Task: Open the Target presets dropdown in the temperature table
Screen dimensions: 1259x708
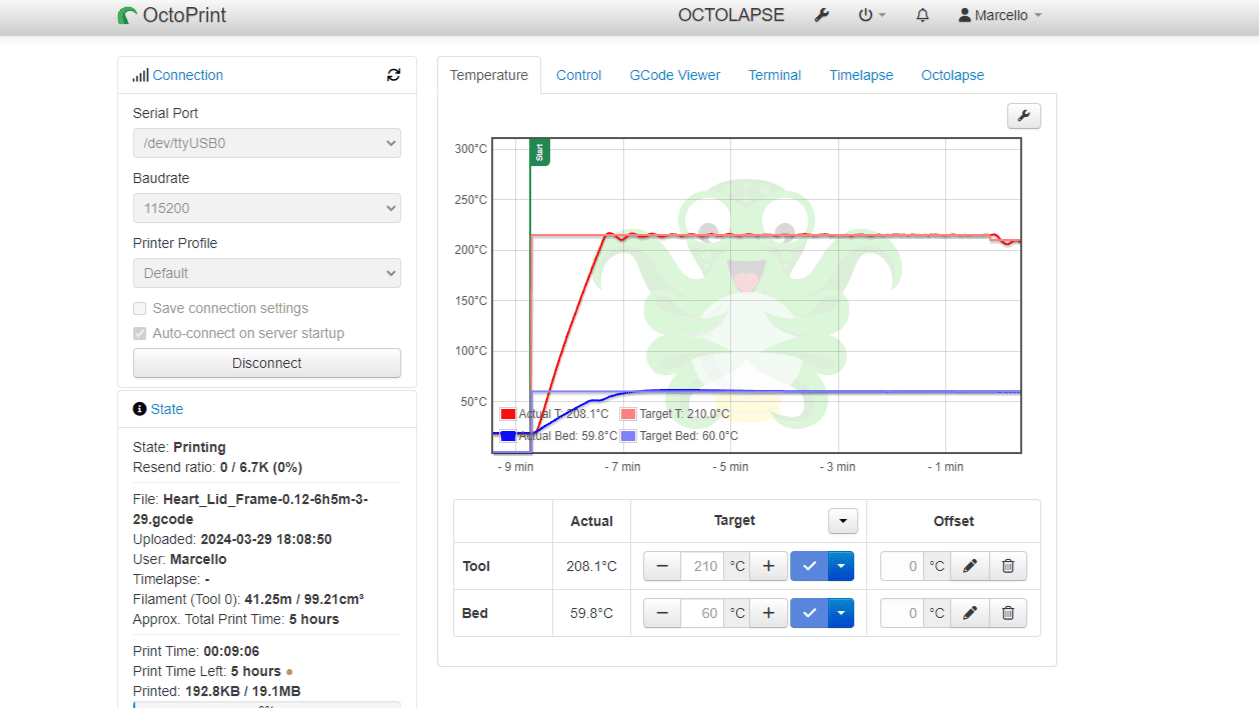Action: pyautogui.click(x=842, y=520)
